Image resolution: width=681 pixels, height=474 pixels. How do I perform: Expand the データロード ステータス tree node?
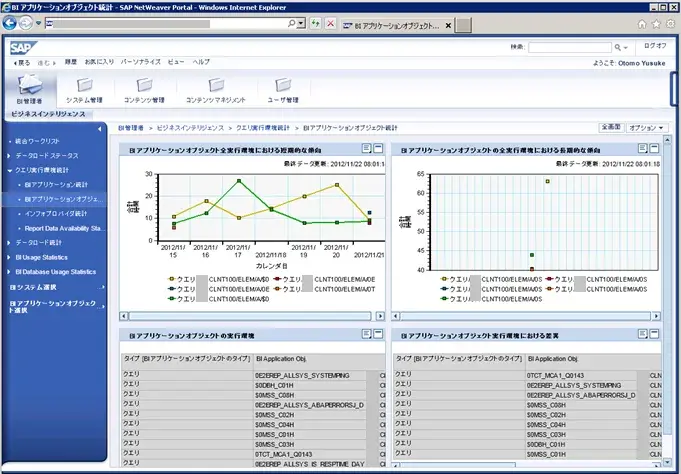pos(11,156)
